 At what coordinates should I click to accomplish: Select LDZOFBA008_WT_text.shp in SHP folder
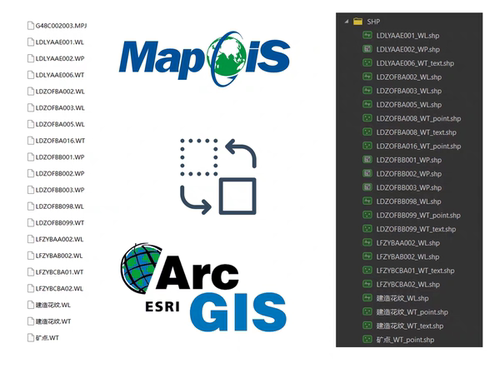tap(416, 132)
